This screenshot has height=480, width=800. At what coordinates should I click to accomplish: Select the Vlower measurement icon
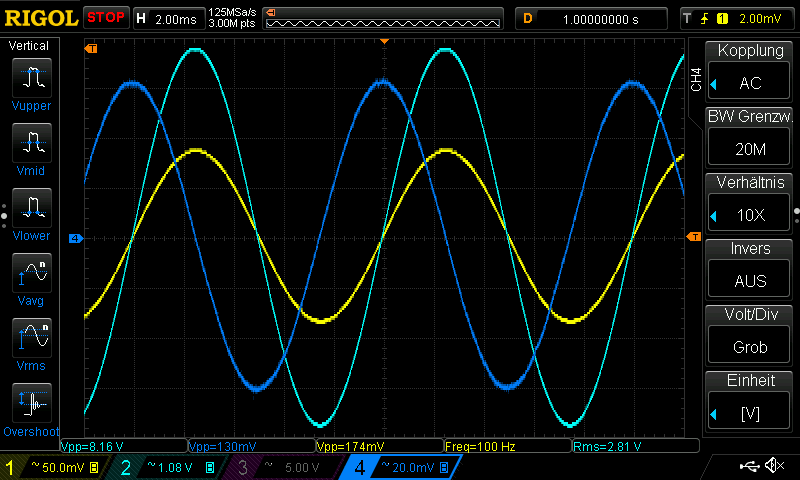(x=32, y=208)
